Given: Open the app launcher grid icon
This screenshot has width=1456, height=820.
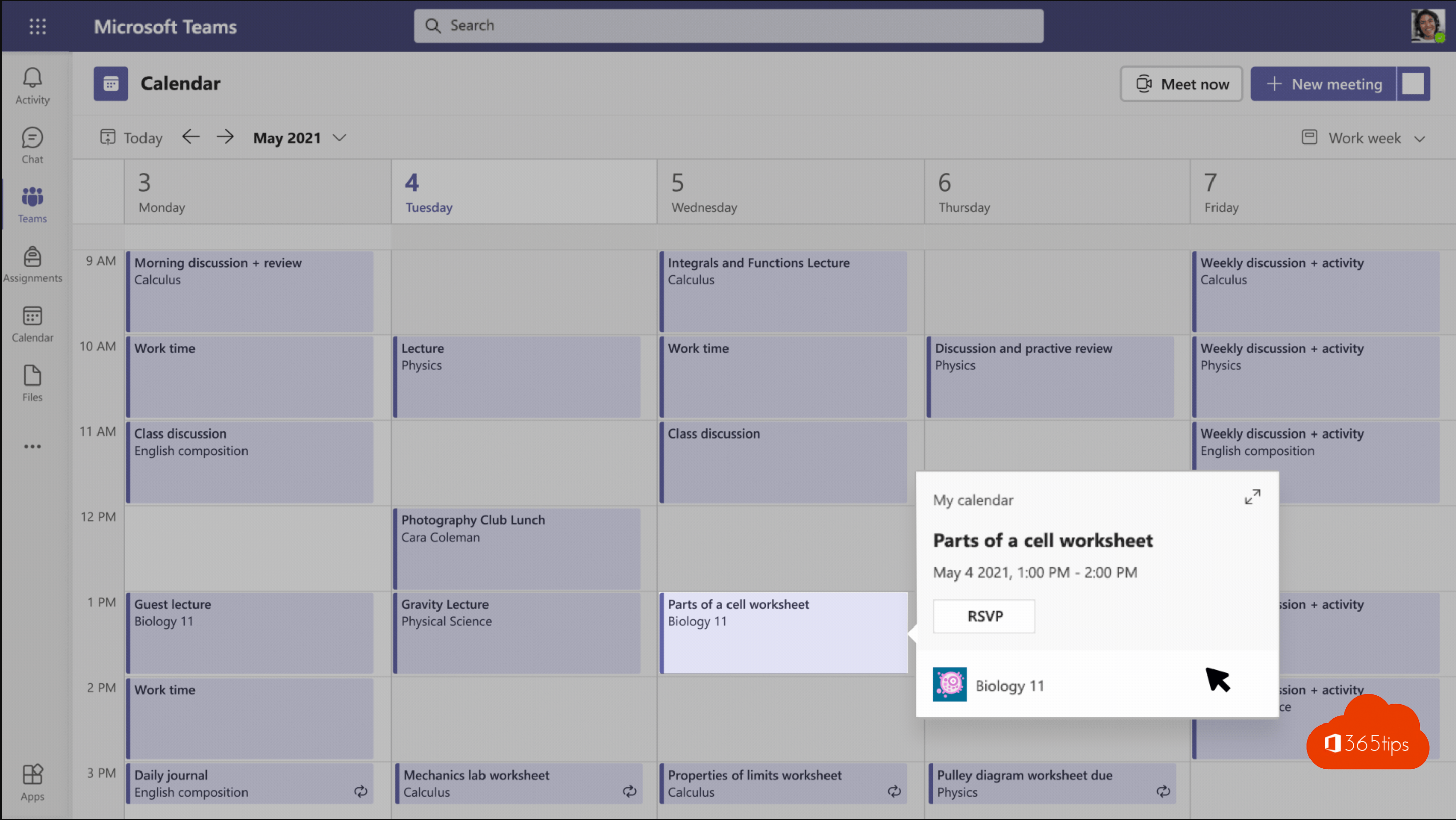Looking at the screenshot, I should pyautogui.click(x=37, y=26).
